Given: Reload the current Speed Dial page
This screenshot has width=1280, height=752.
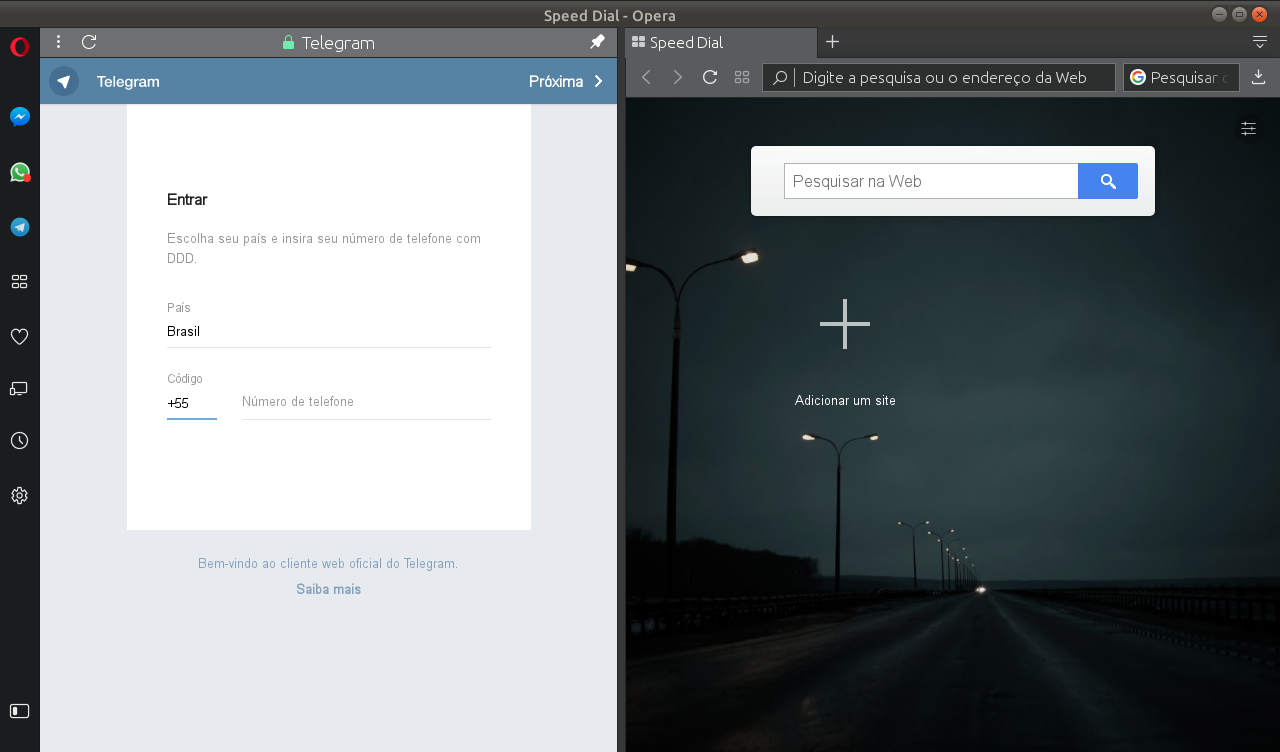Looking at the screenshot, I should click(710, 77).
